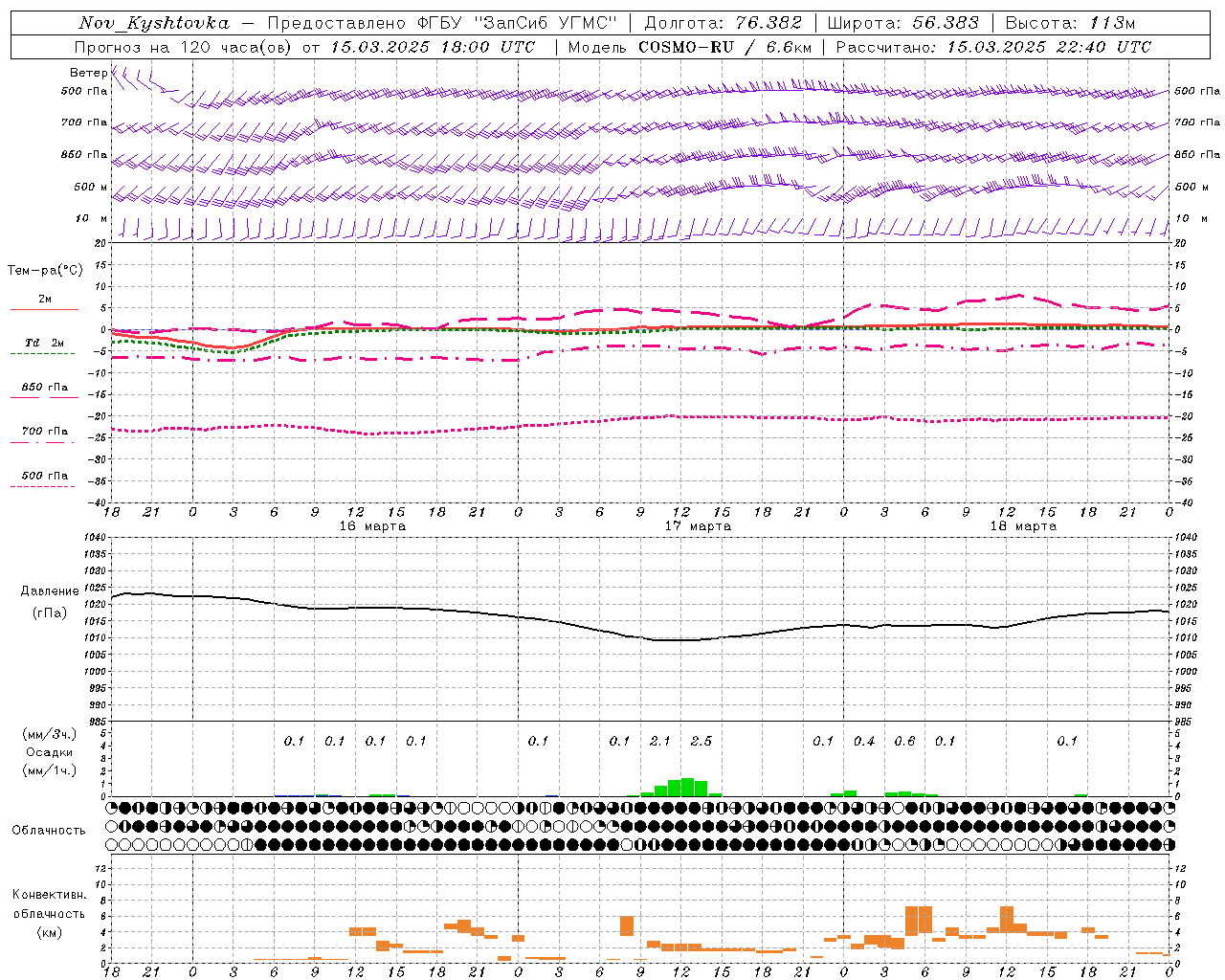Click the Конвективн. panel label

point(49,895)
